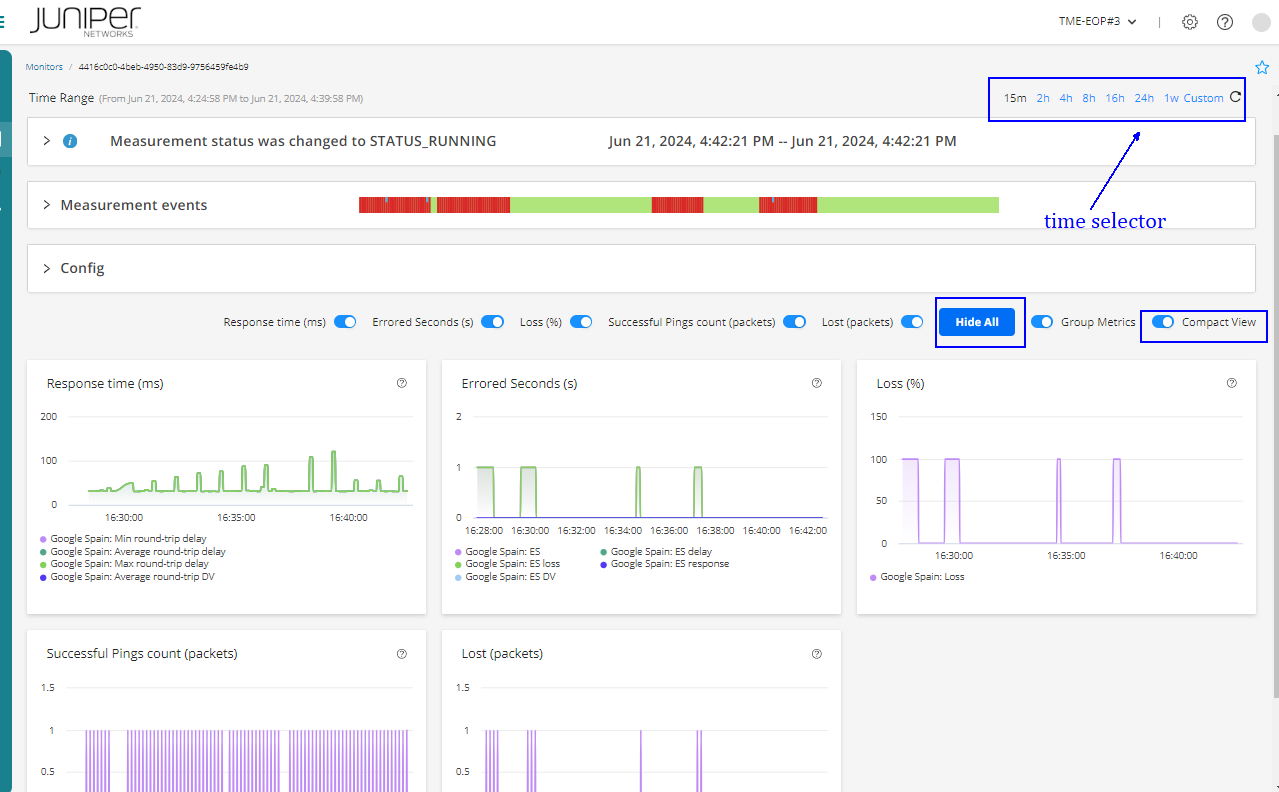1279x792 pixels.
Task: Click the help question mark icon in header
Action: 1224,22
